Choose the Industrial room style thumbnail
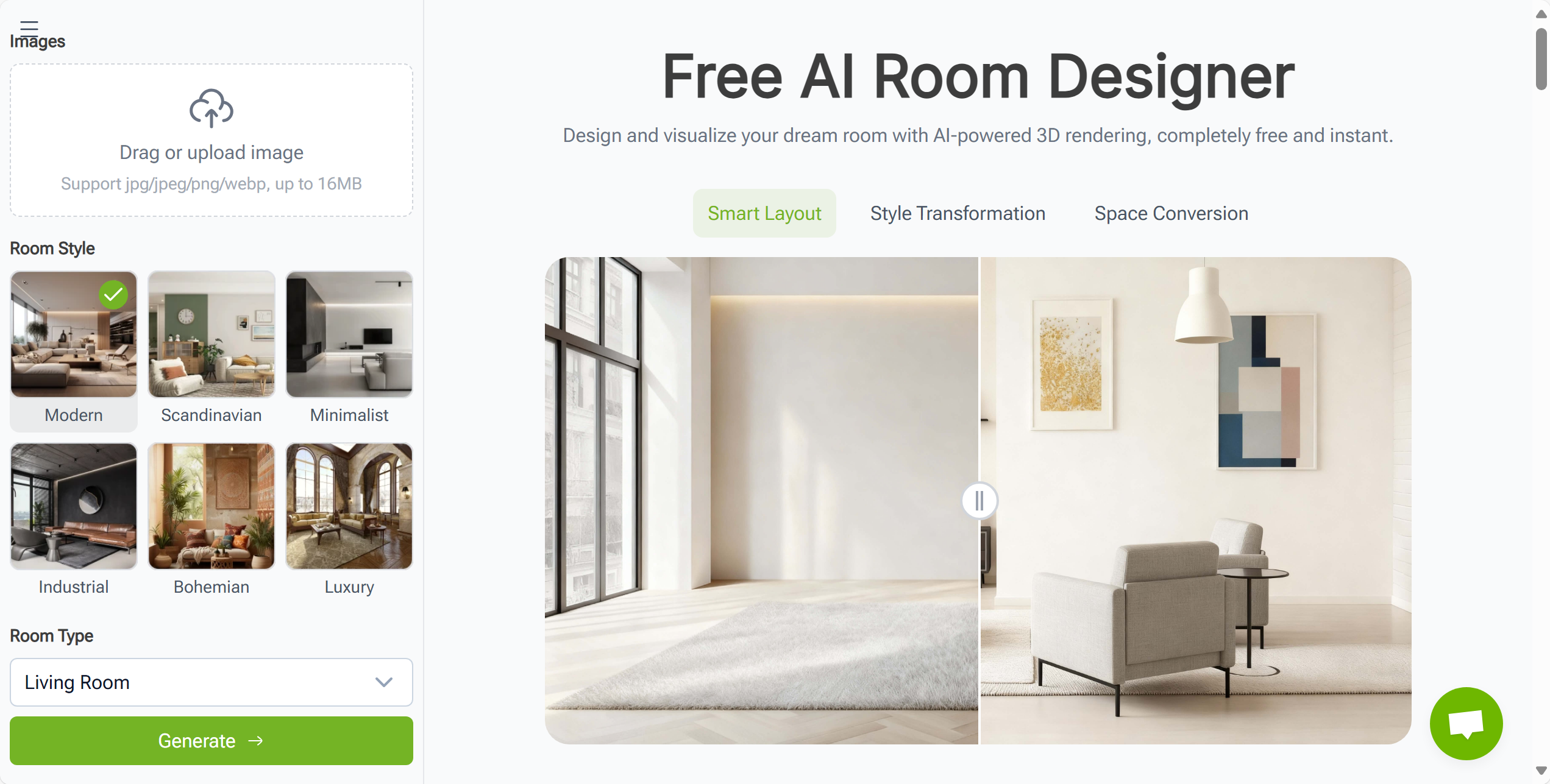The height and width of the screenshot is (784, 1550). click(74, 506)
